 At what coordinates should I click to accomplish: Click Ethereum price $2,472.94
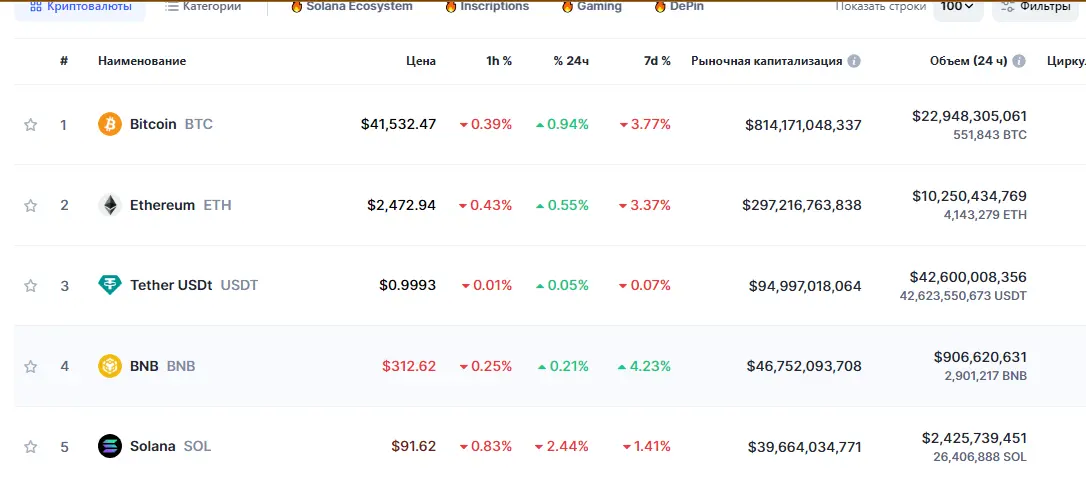402,205
